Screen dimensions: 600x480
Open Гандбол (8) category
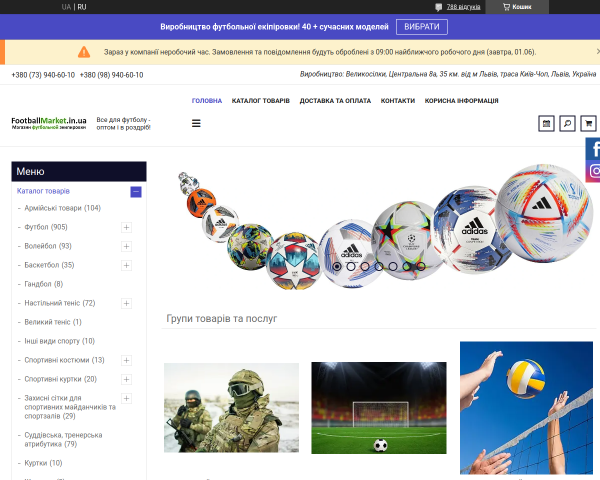pos(44,284)
